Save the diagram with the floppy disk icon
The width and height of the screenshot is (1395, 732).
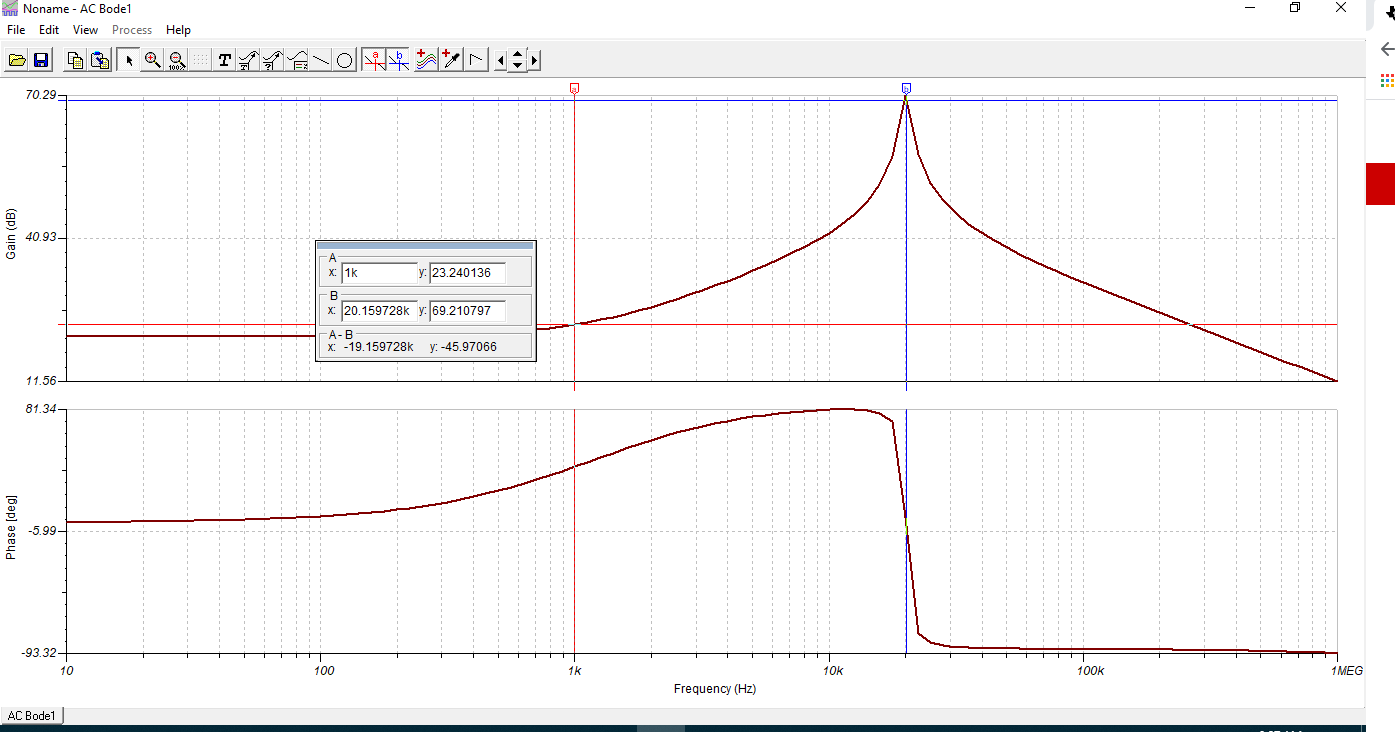pyautogui.click(x=41, y=60)
